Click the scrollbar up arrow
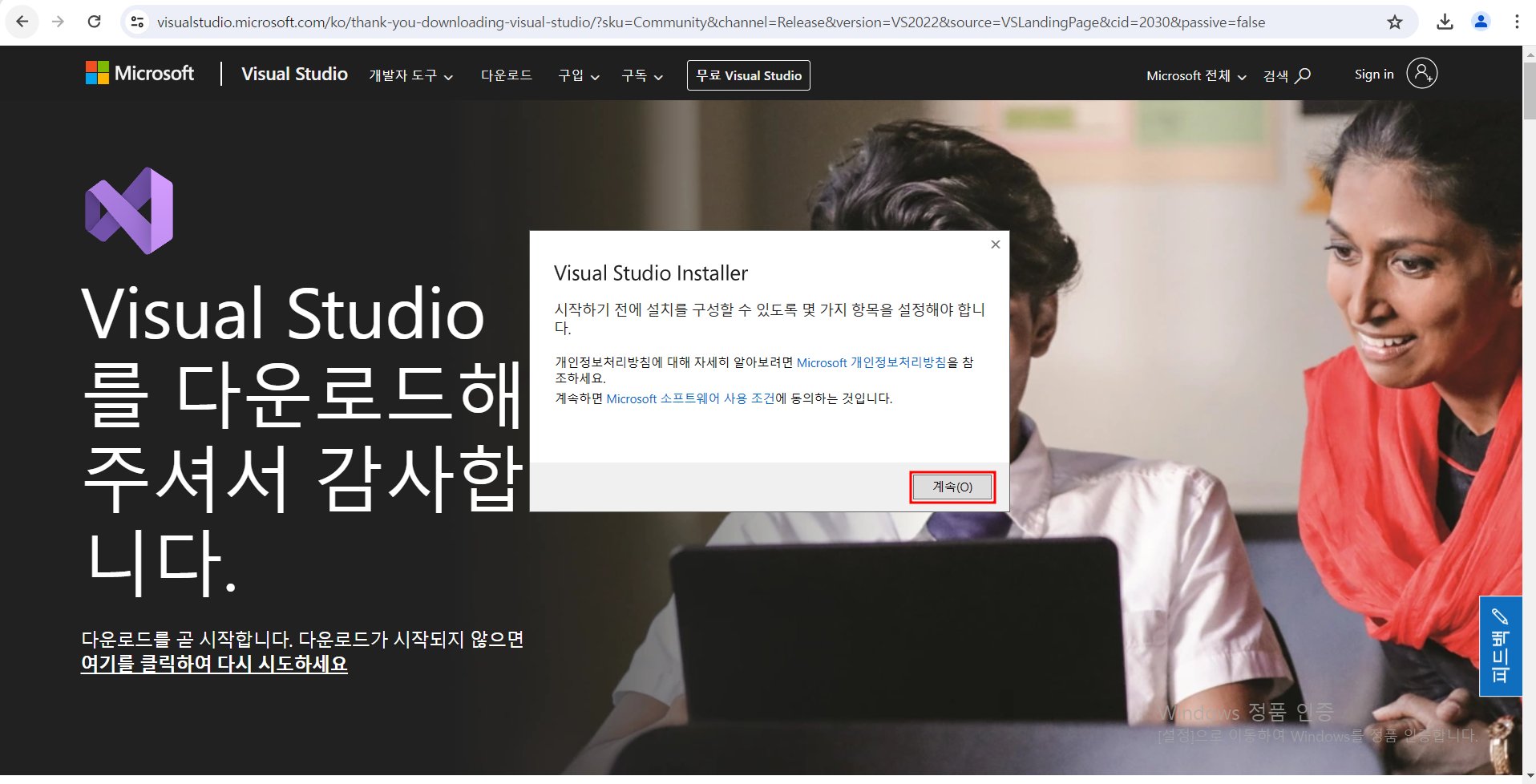The width and height of the screenshot is (1536, 784). click(1530, 53)
